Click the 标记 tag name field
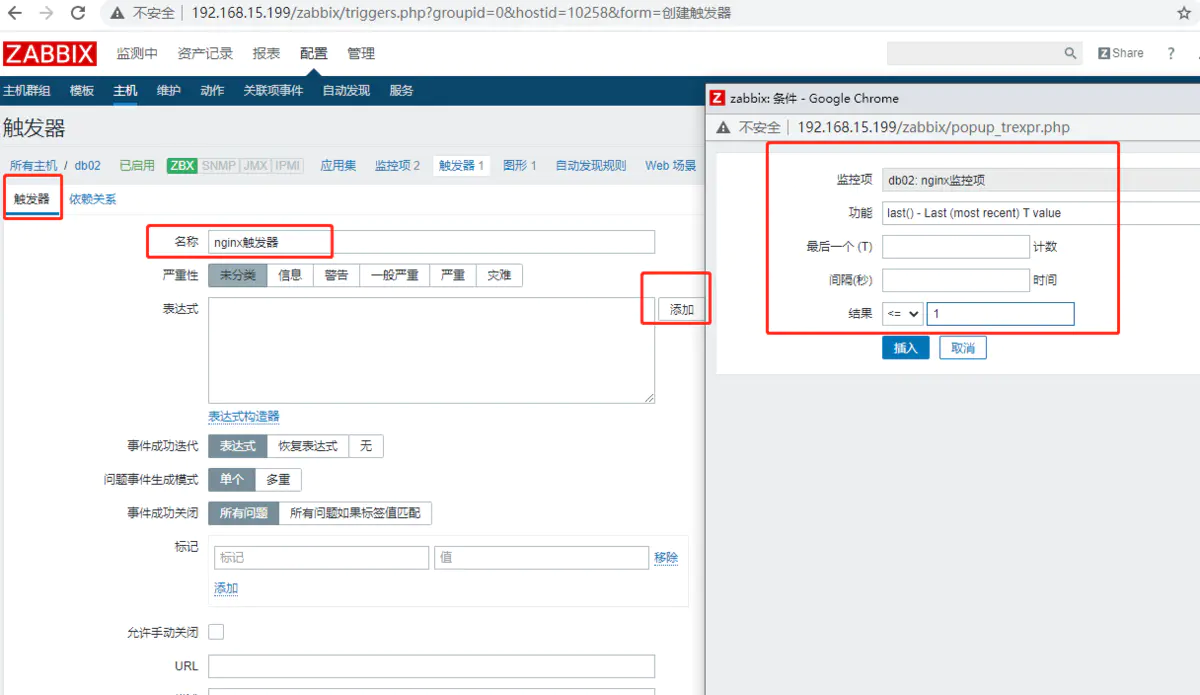 pos(321,558)
